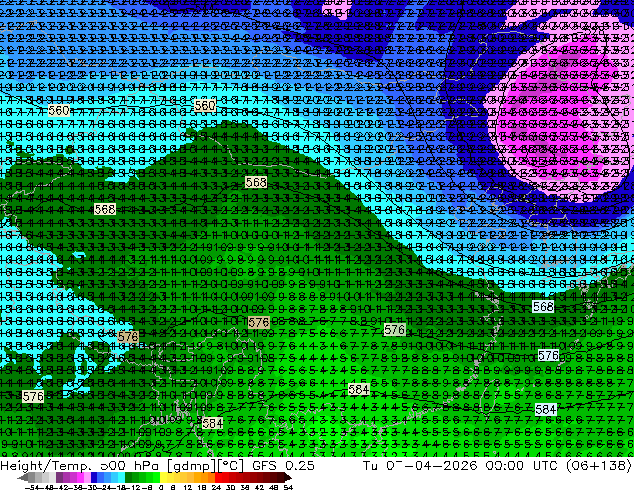
Task: Click the "[gdmp]" unit label
Action: (191, 465)
